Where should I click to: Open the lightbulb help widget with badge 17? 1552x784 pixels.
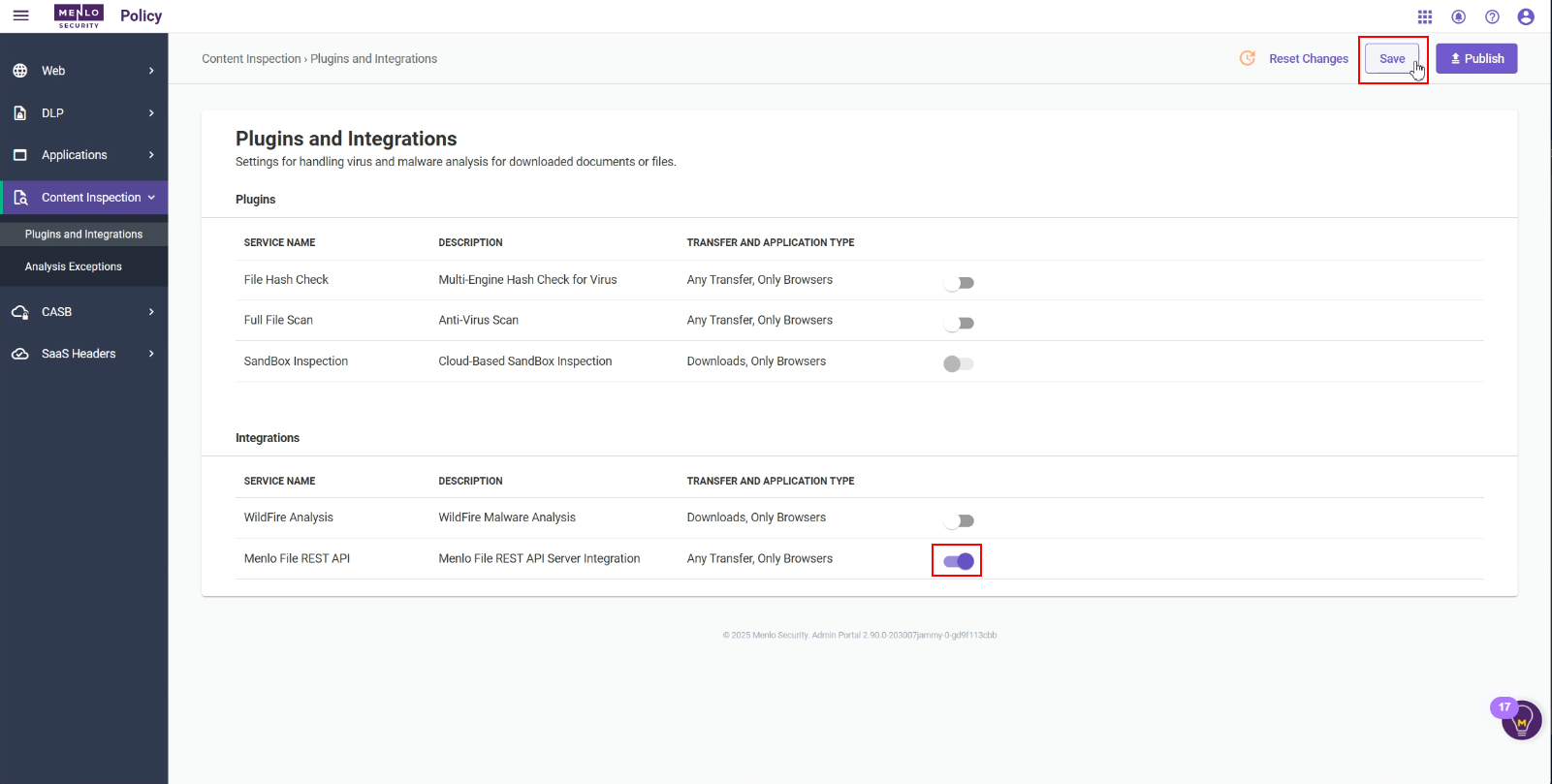(1521, 720)
